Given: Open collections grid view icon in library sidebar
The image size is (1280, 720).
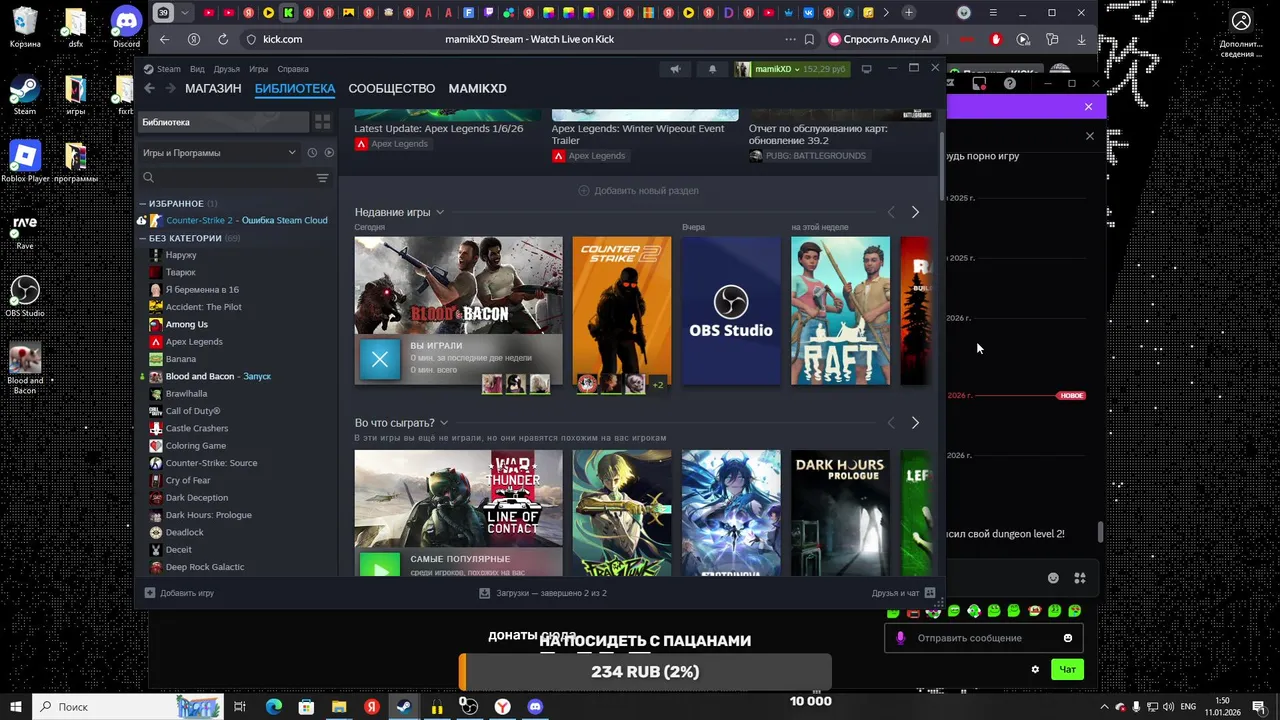Looking at the screenshot, I should coord(322,122).
